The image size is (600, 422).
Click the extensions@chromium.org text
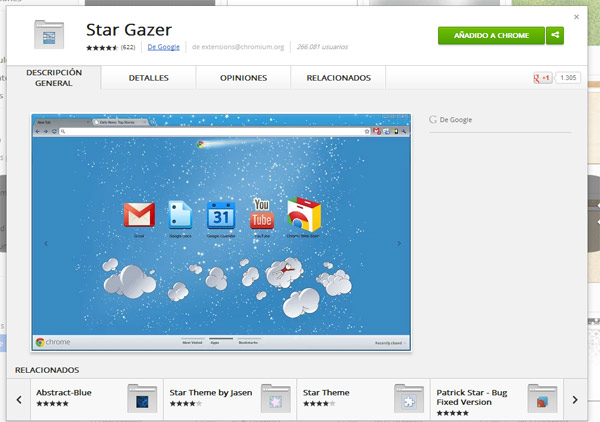(x=238, y=47)
